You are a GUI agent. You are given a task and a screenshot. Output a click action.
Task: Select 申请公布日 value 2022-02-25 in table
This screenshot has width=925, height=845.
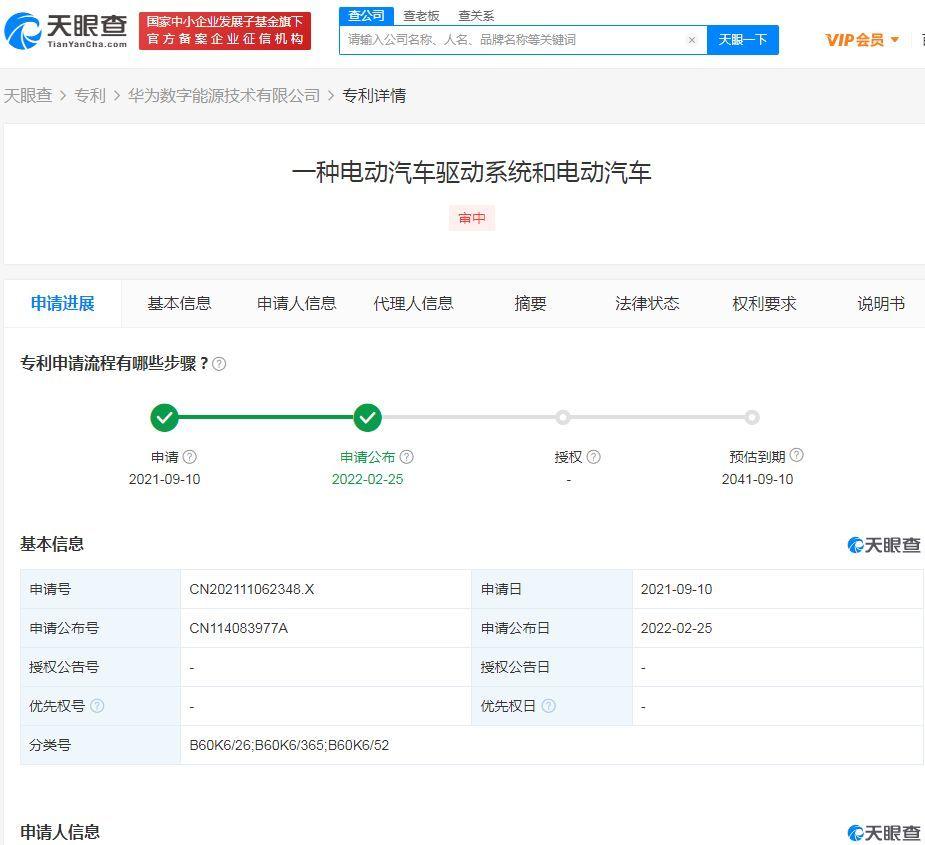[x=676, y=628]
